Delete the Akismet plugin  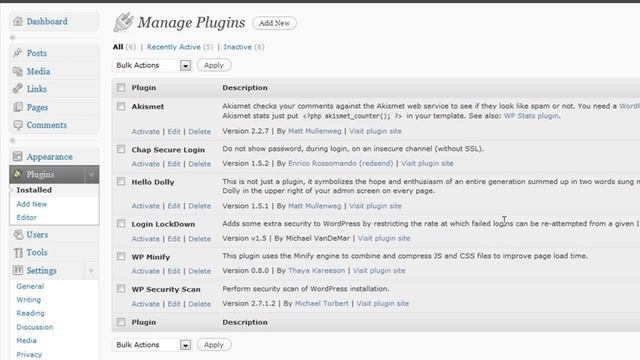coord(200,131)
